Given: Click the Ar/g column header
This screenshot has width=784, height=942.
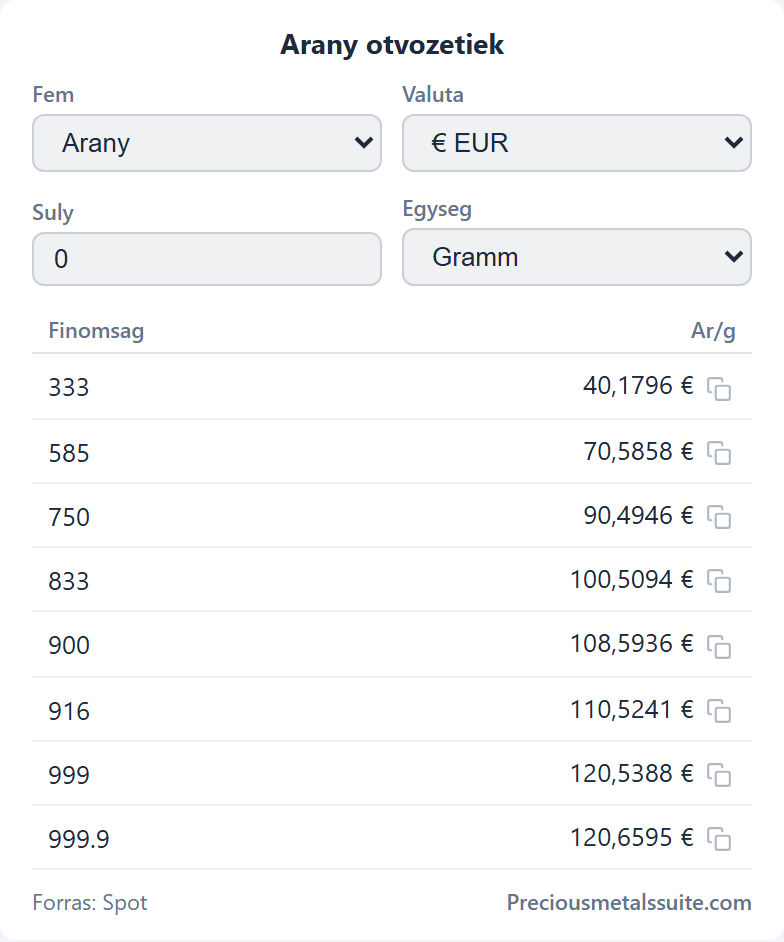Looking at the screenshot, I should 713,331.
